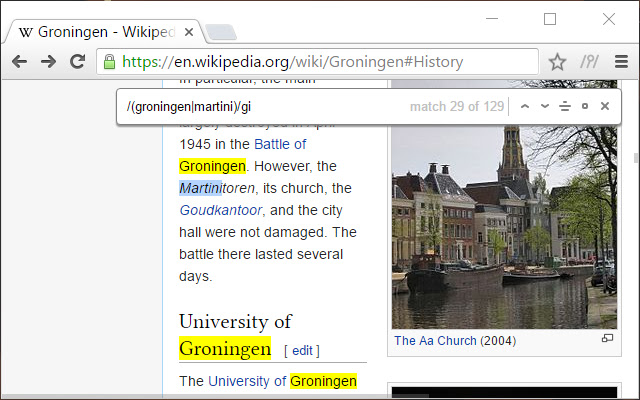Click the 'match 29 of 129' counter
The height and width of the screenshot is (400, 640).
click(457, 107)
